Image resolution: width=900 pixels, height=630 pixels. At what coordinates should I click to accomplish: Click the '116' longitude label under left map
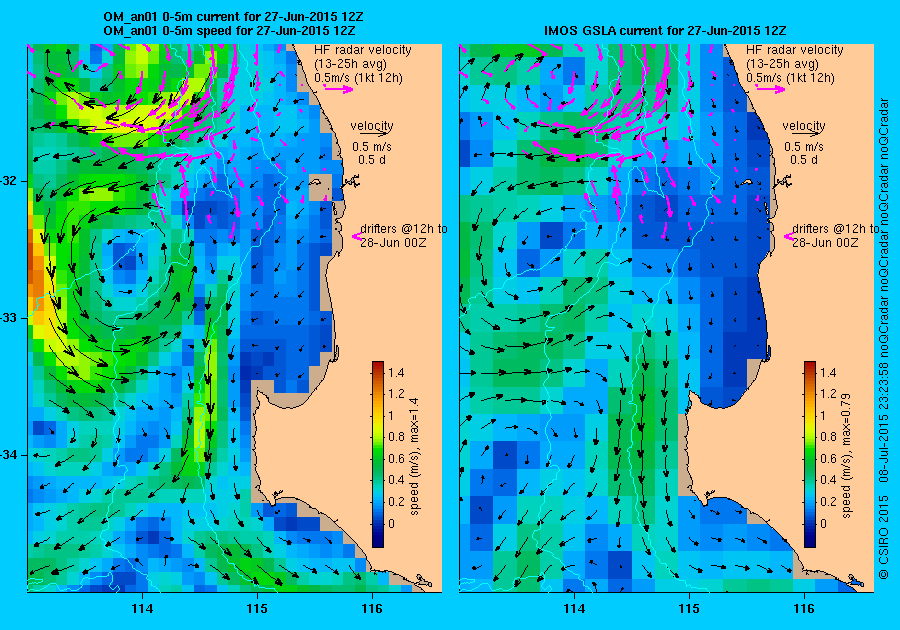click(372, 609)
